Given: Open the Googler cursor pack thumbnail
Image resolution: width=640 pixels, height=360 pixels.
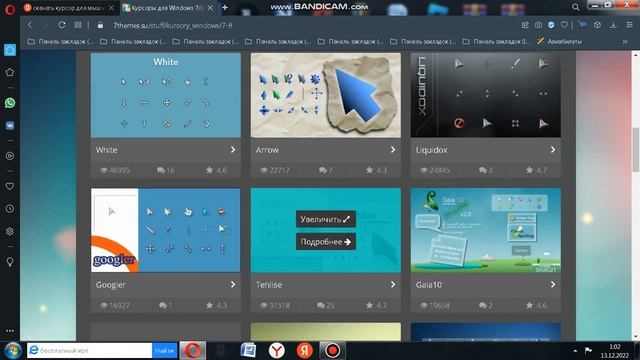Looking at the screenshot, I should point(166,230).
